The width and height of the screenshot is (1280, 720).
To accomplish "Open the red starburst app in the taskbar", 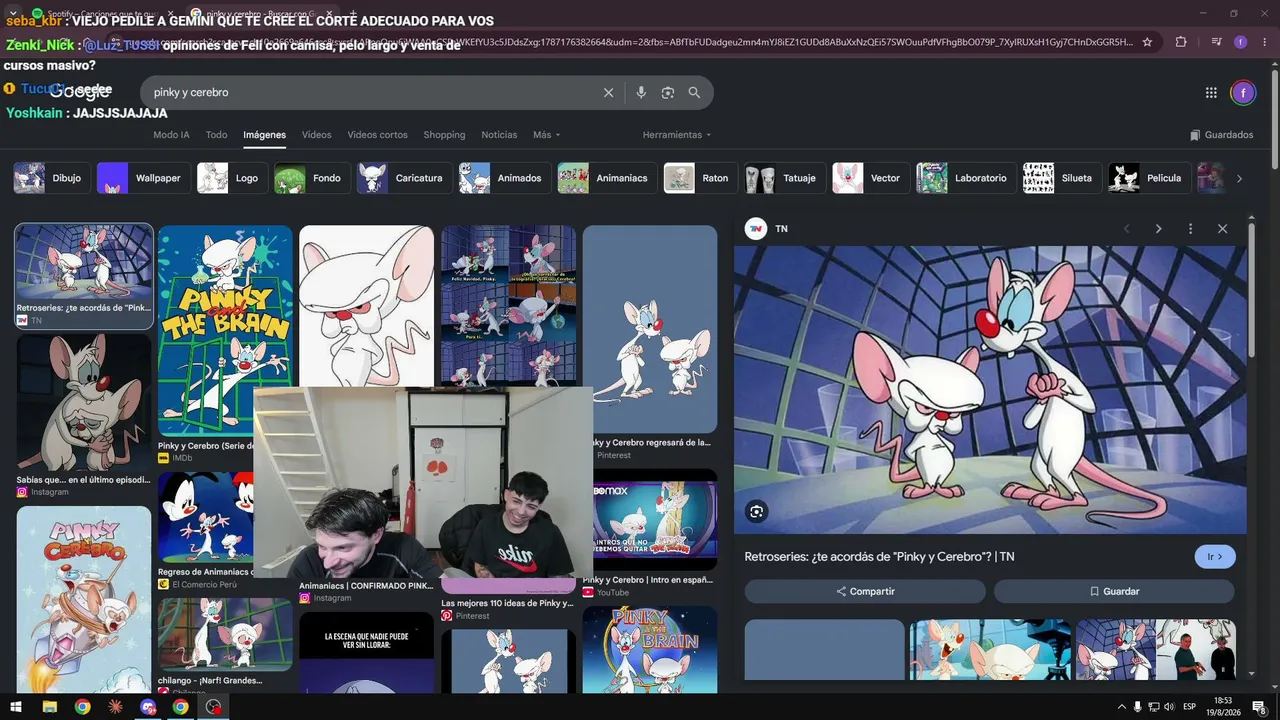I will pos(115,707).
